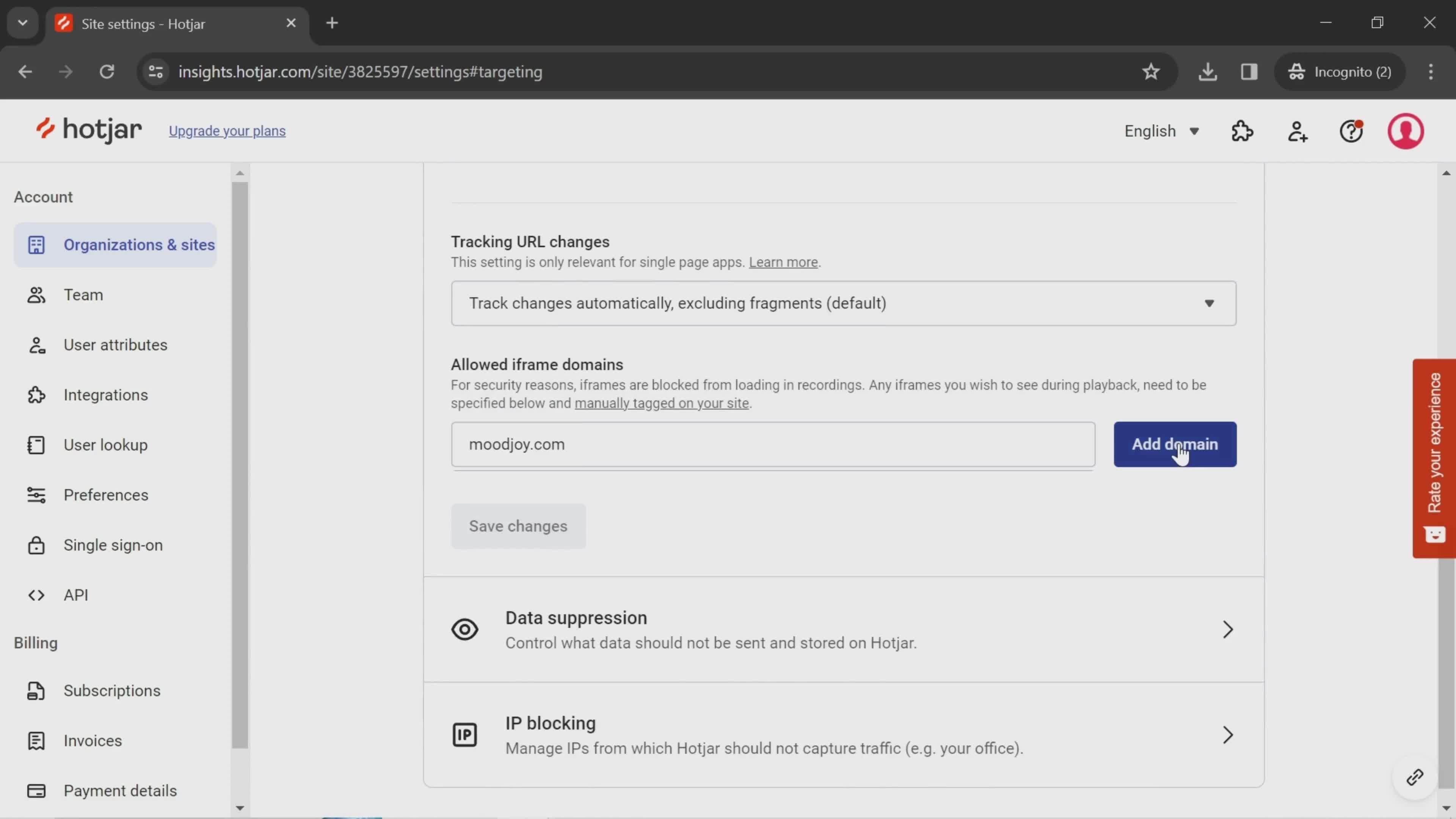Open the help question mark icon
This screenshot has width=1456, height=819.
click(1351, 131)
